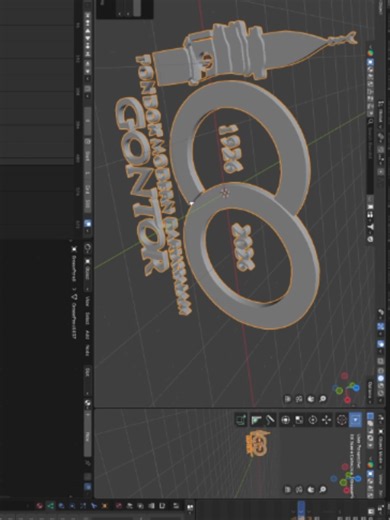
Task: Toggle pin icon in node editor header
Action: 88,463
